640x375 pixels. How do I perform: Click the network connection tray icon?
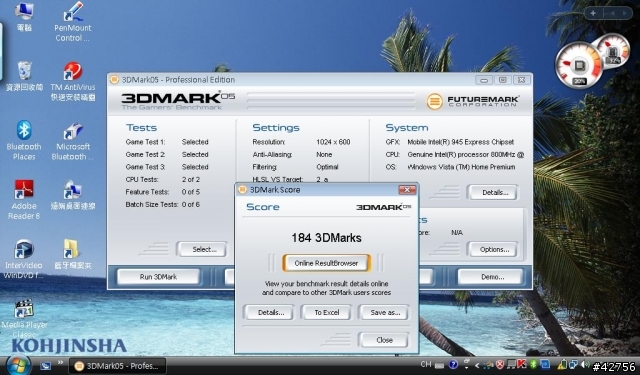click(573, 364)
